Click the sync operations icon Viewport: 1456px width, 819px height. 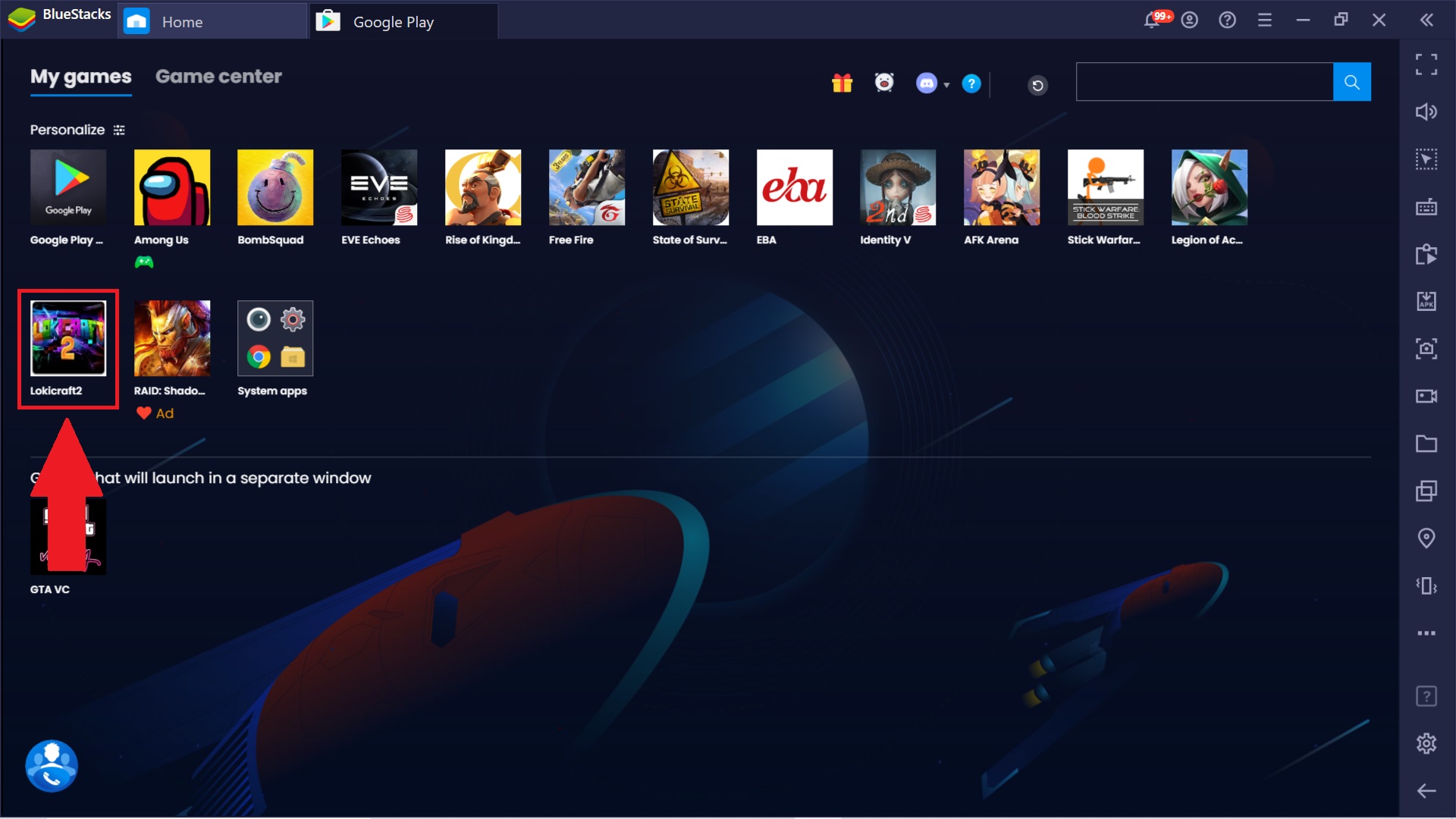[x=1426, y=254]
